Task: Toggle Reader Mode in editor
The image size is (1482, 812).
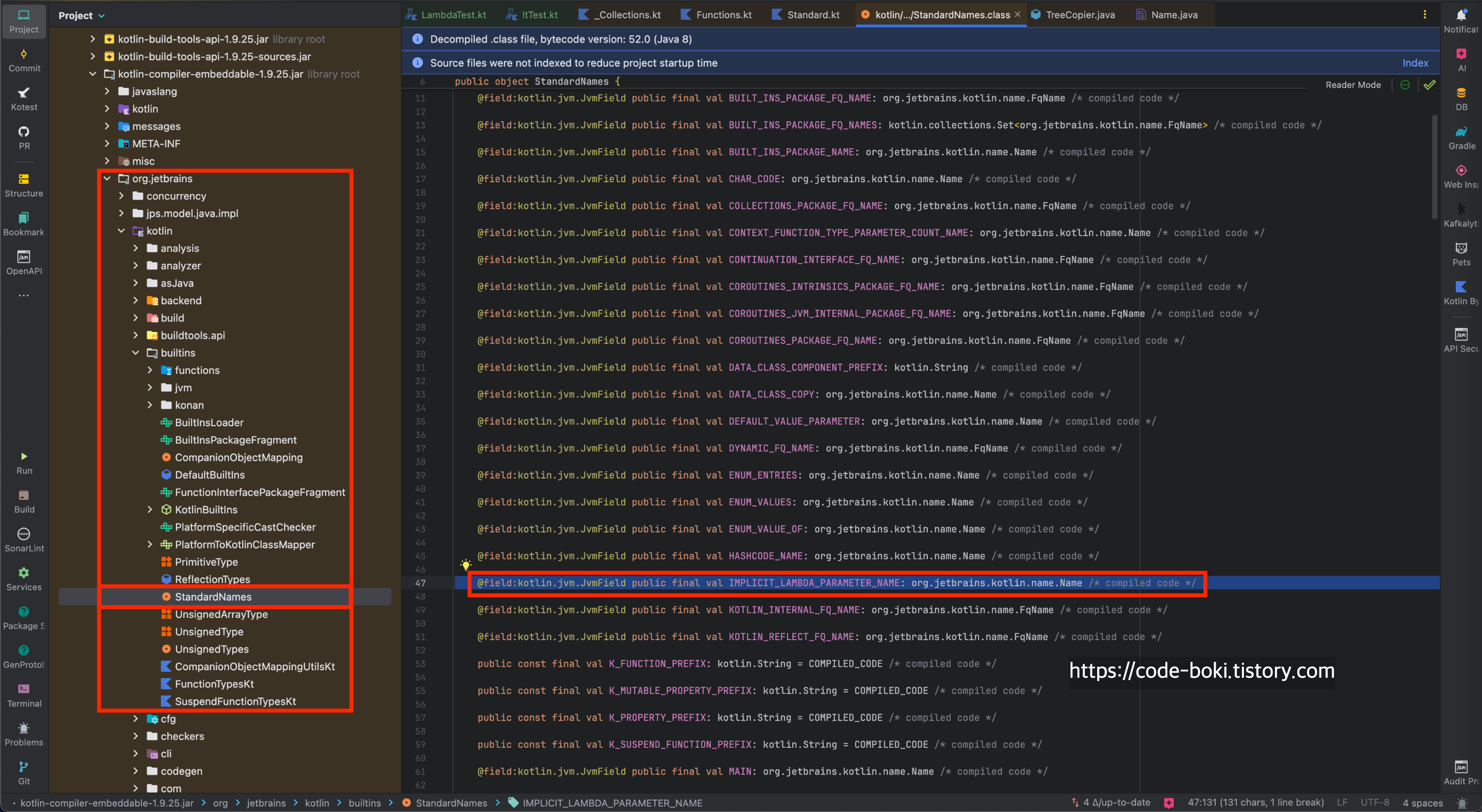Action: (1353, 84)
